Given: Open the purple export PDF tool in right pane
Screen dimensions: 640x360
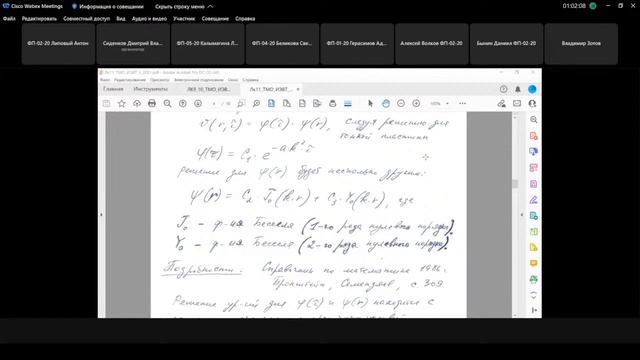Looking at the screenshot, I should pos(533,184).
